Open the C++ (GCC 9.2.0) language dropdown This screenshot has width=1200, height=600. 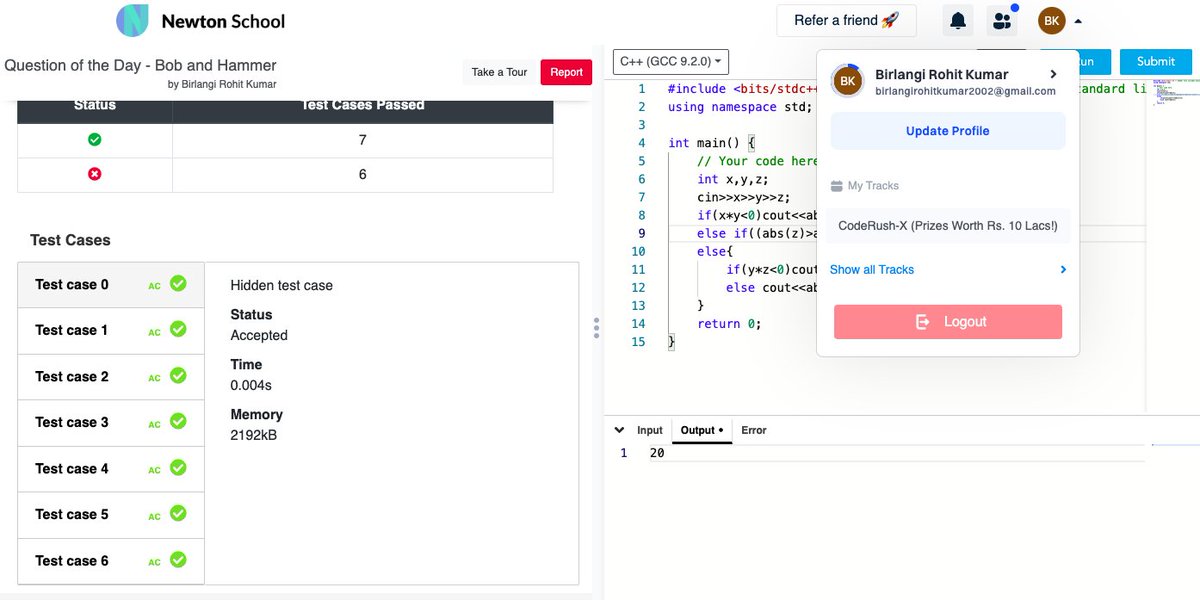tap(671, 62)
